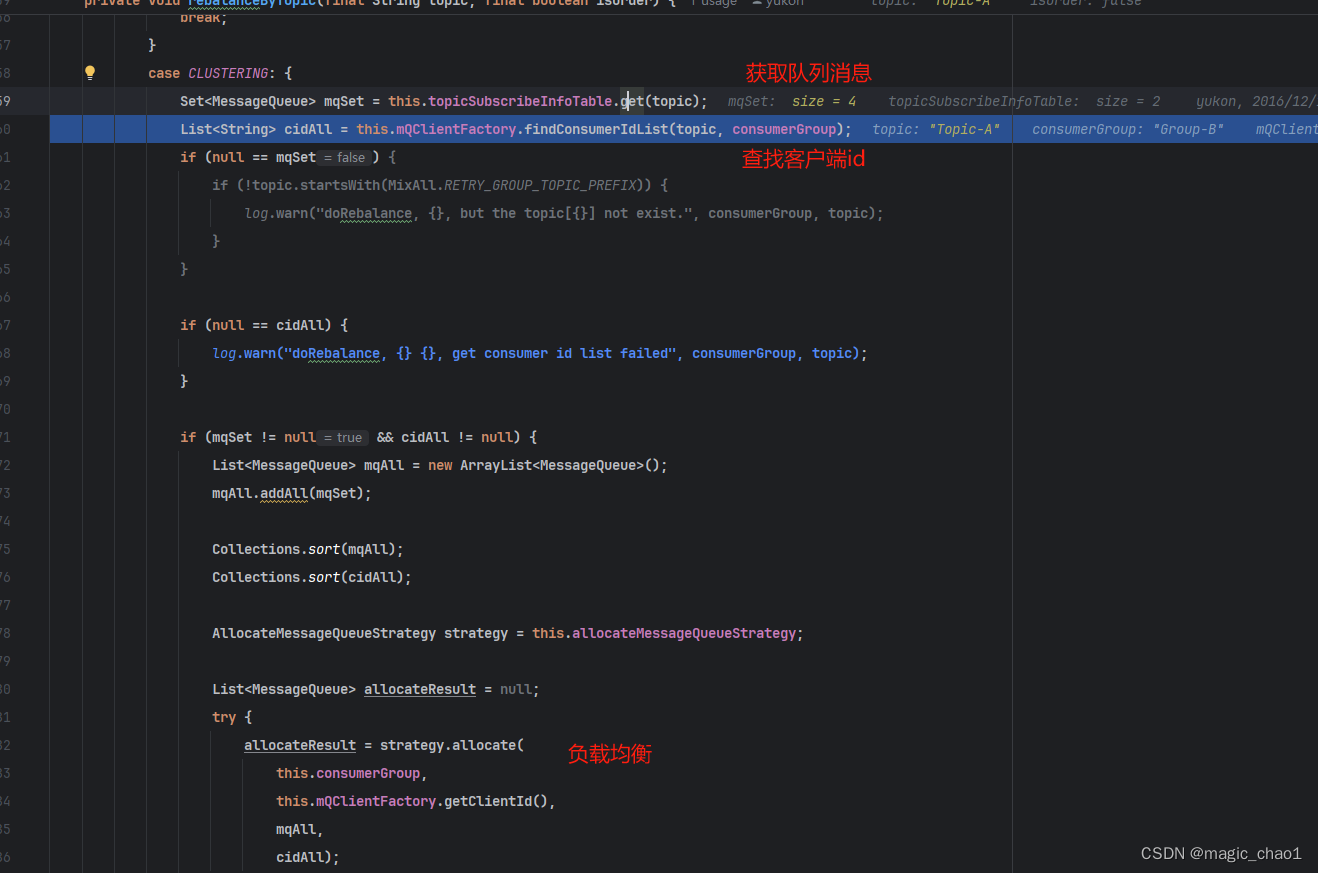Click the 'topic: "Topic-A"' debug value on highlighted line
The width and height of the screenshot is (1318, 873).
[x=936, y=129]
